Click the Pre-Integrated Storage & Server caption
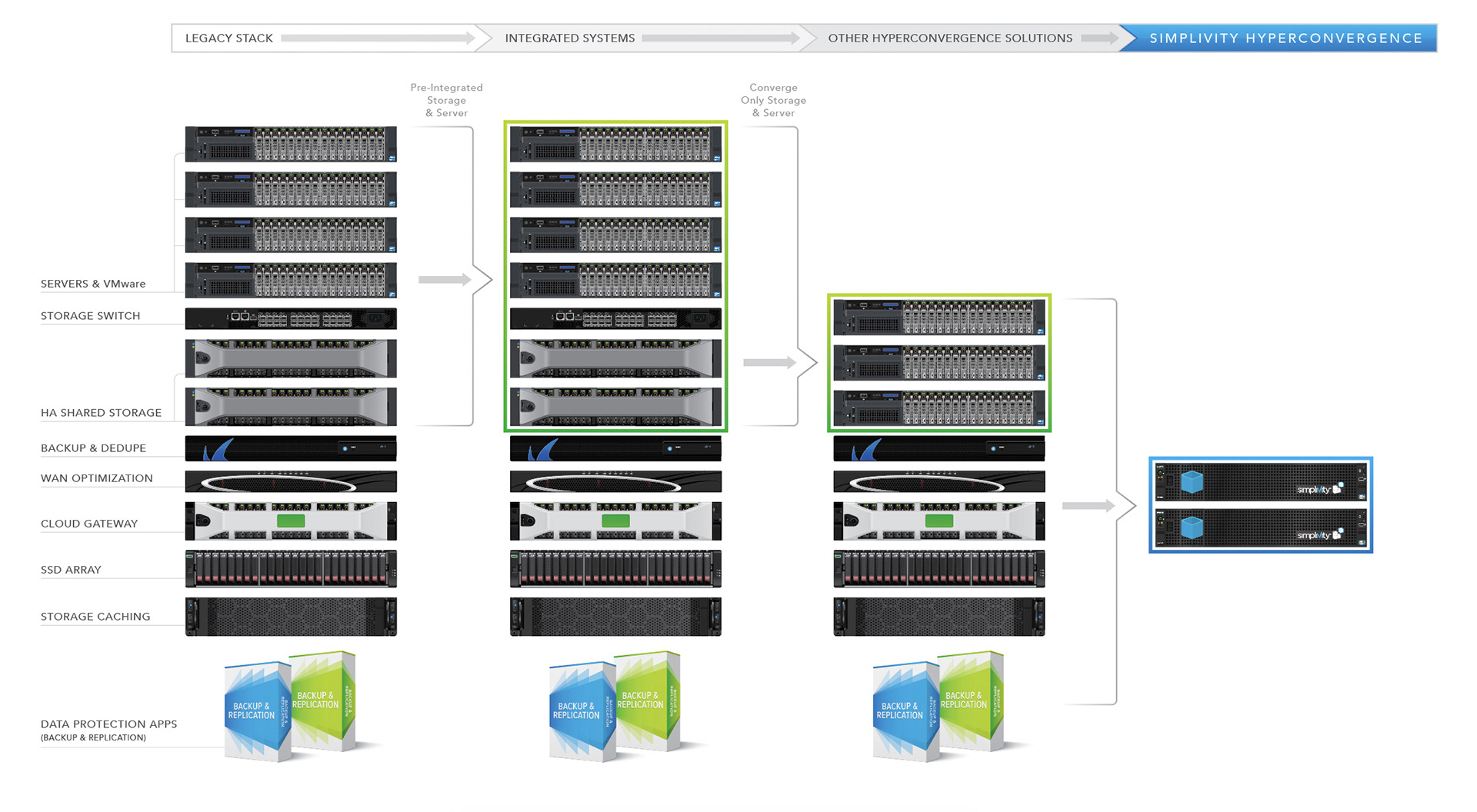Screen dimensions: 1477x812 [x=446, y=100]
